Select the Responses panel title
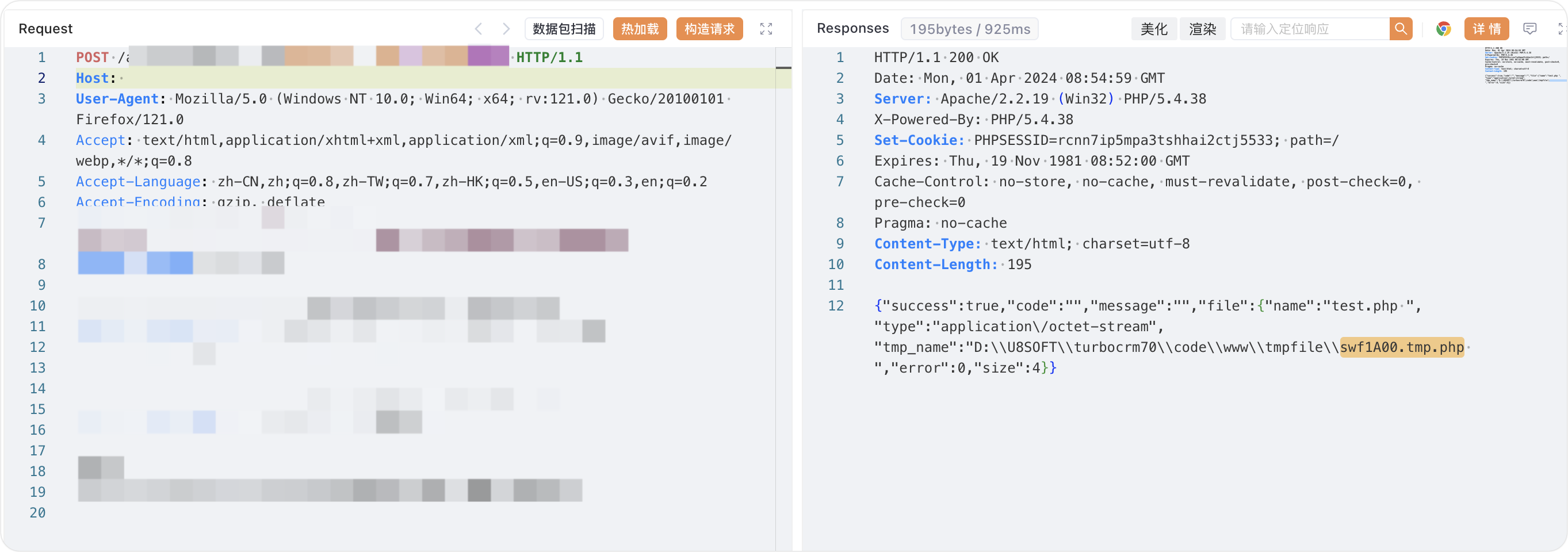This screenshot has width=1568, height=552. point(854,28)
